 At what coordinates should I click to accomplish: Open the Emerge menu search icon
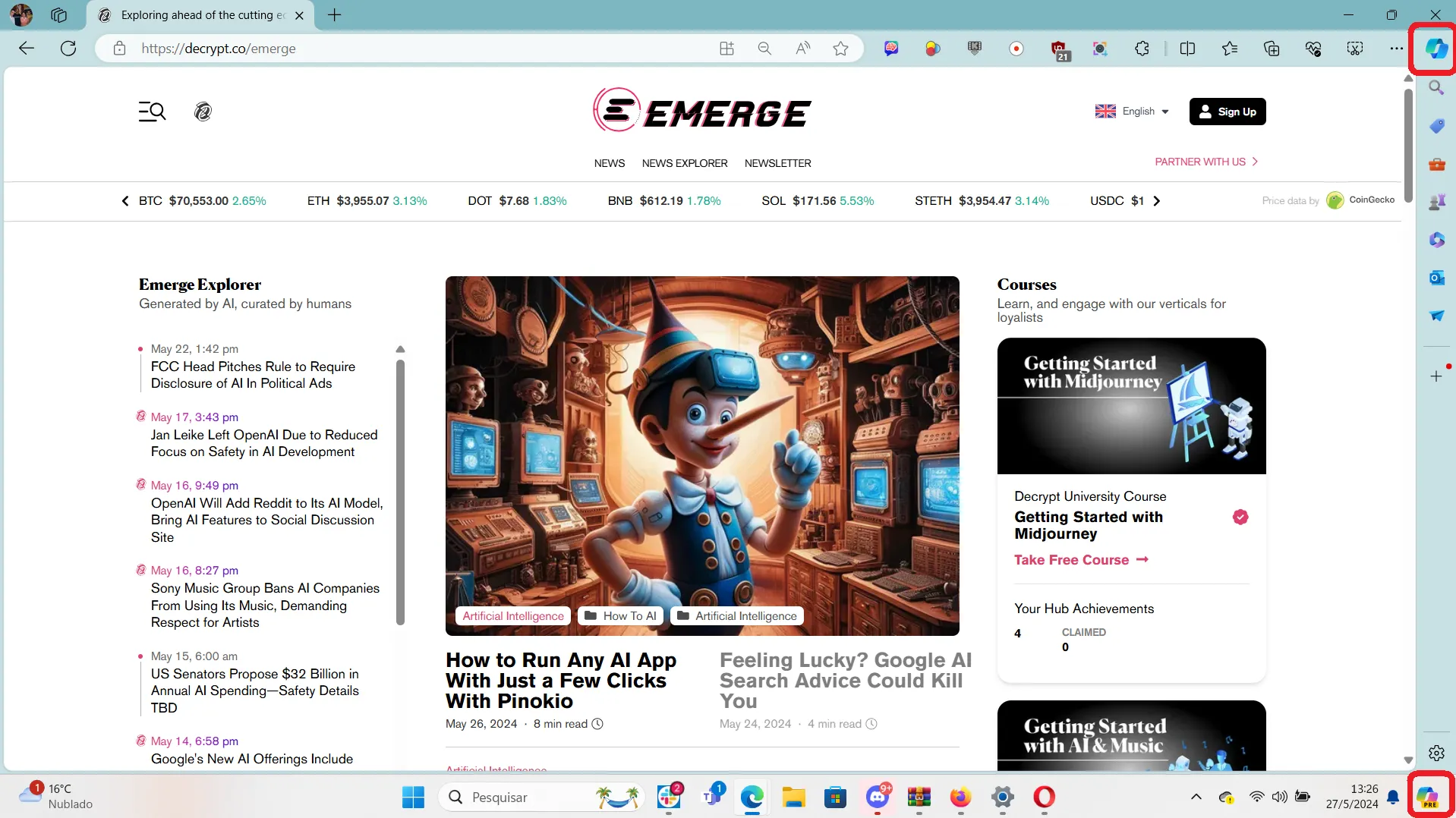coord(152,112)
